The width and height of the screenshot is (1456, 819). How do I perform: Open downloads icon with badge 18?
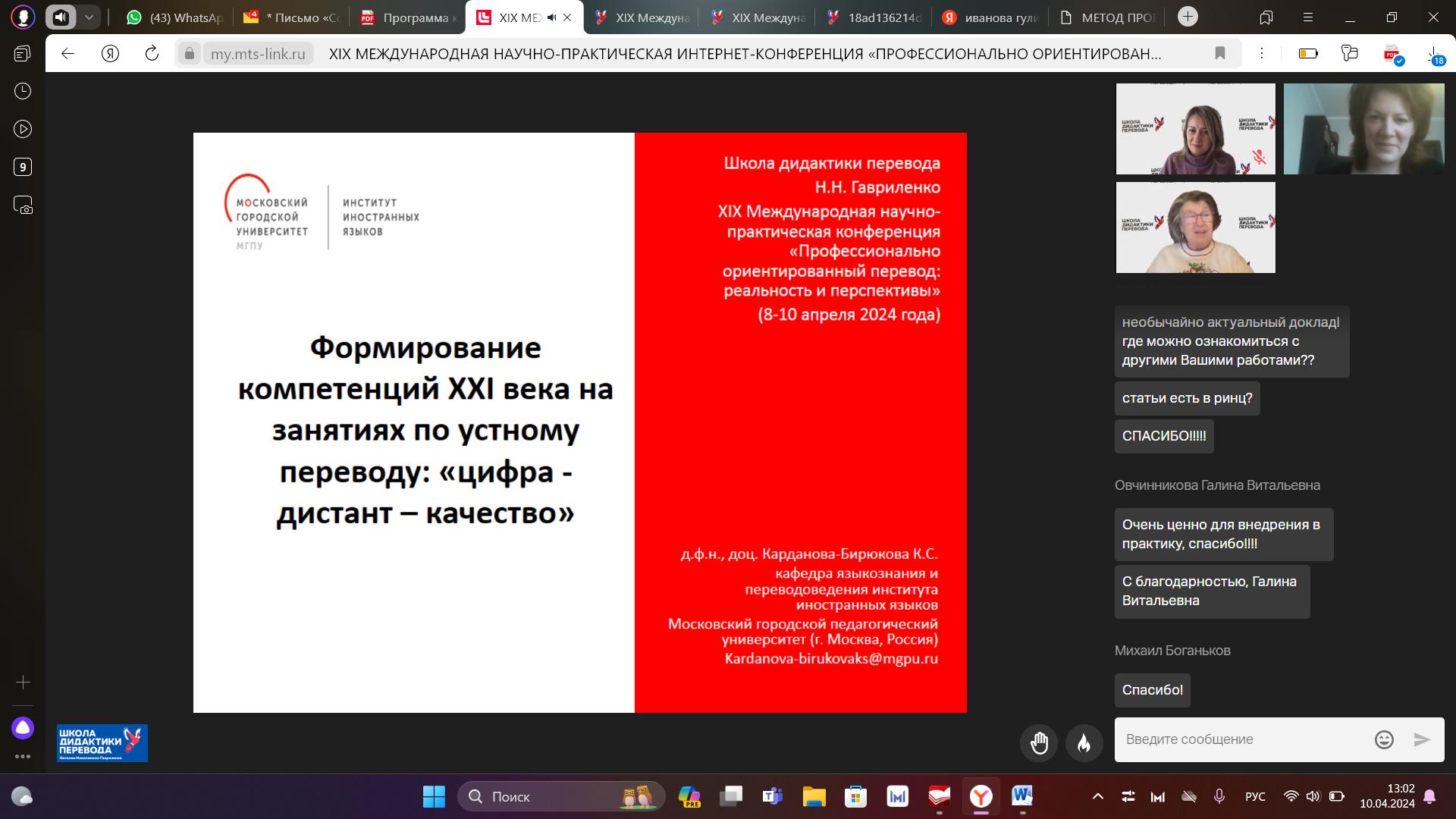(x=1433, y=55)
